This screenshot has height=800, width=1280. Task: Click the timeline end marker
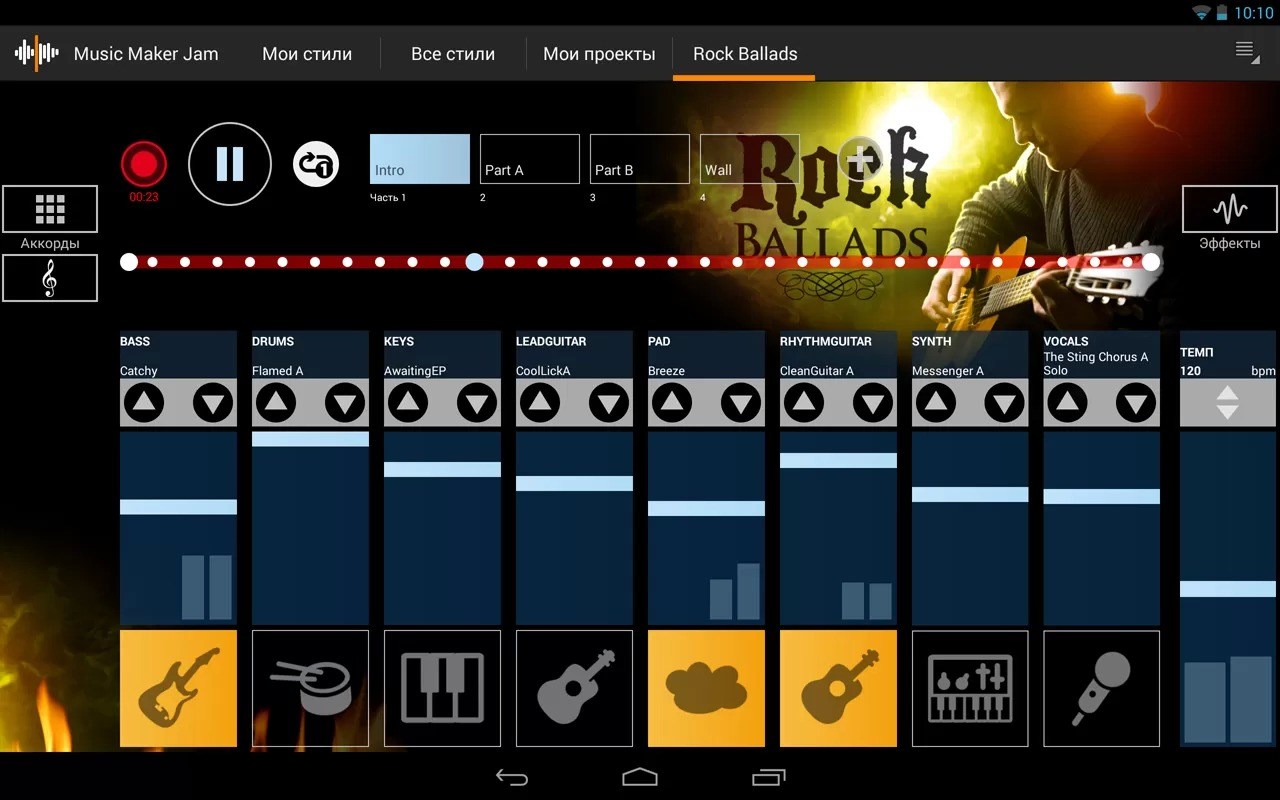(x=1151, y=262)
